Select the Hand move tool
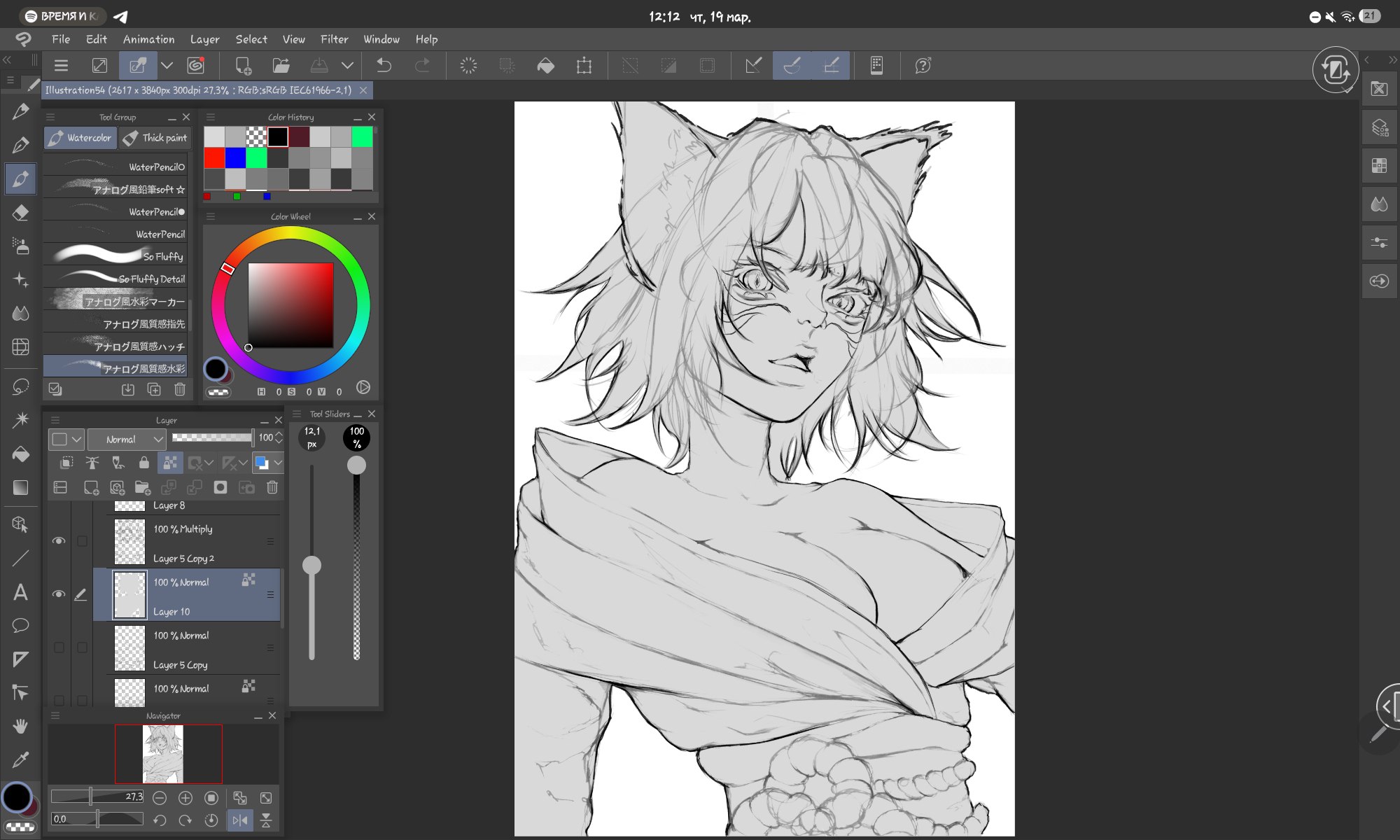 click(20, 726)
